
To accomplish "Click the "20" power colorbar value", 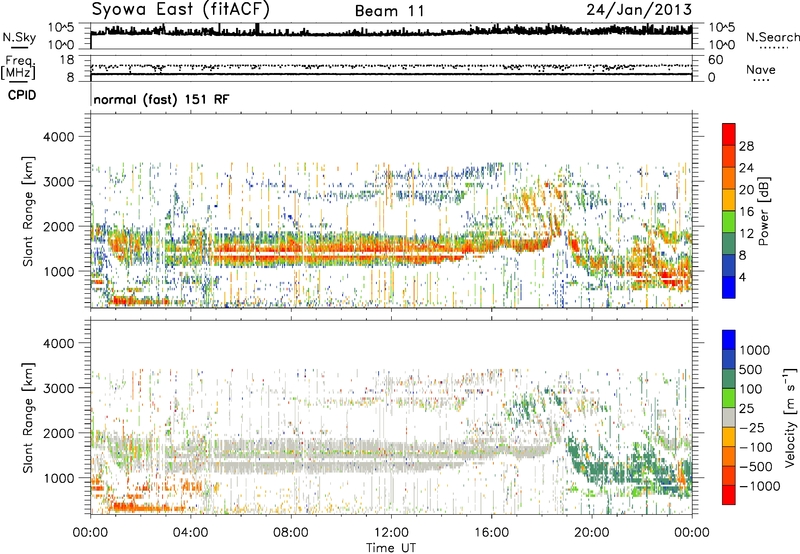I will tap(746, 190).
